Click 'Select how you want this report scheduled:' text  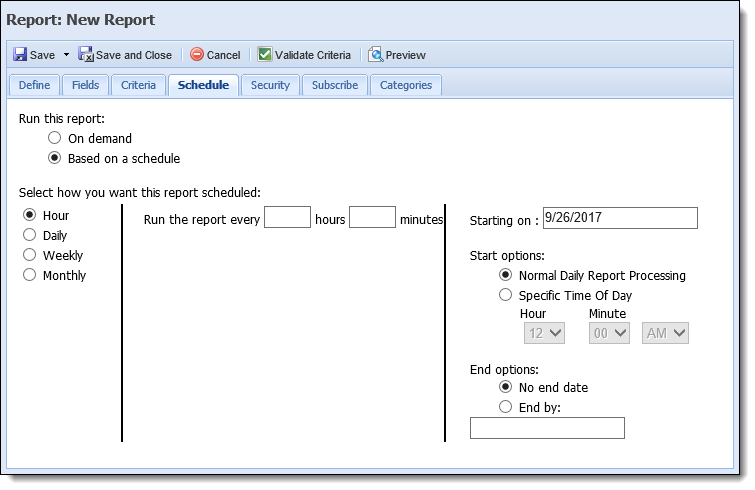click(140, 193)
